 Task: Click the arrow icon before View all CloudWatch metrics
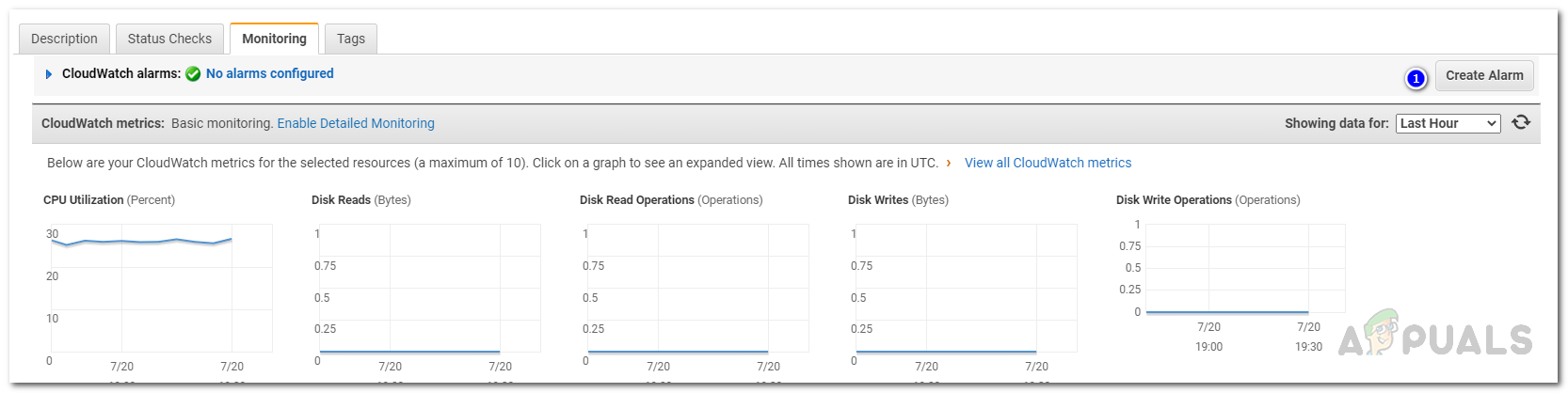coord(949,163)
